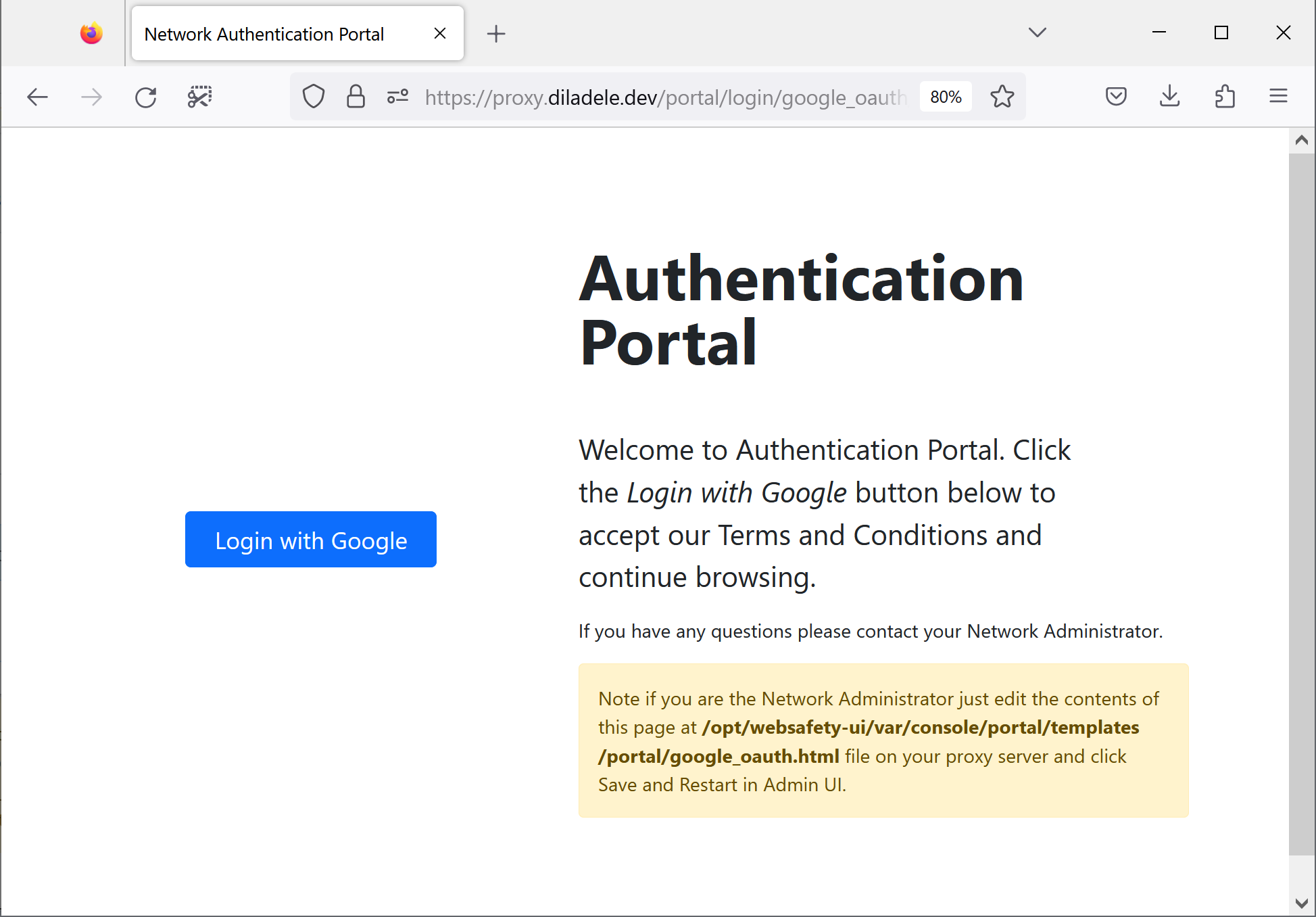Click the Login with Google button
The width and height of the screenshot is (1316, 917).
311,540
